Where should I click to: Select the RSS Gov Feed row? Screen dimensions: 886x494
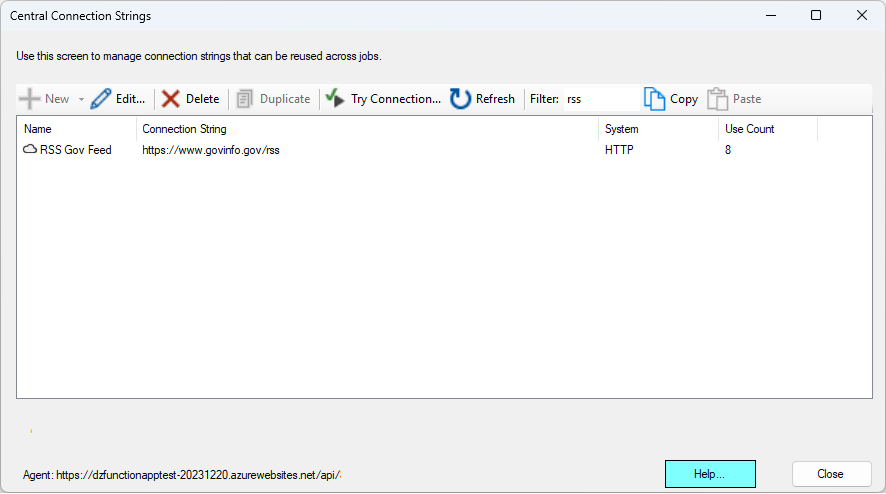coord(444,150)
